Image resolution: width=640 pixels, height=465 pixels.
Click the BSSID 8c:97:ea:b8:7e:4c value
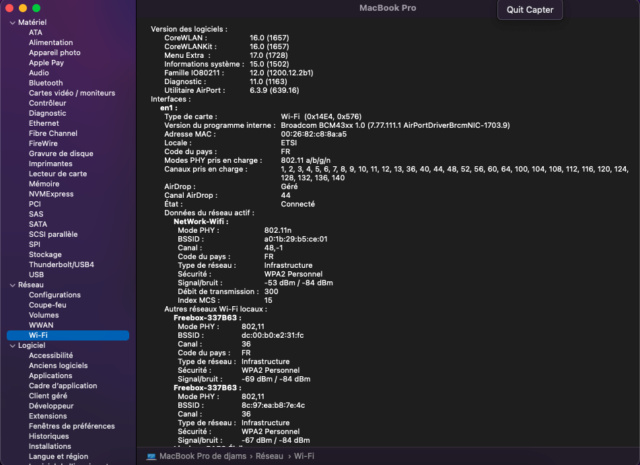tap(273, 405)
